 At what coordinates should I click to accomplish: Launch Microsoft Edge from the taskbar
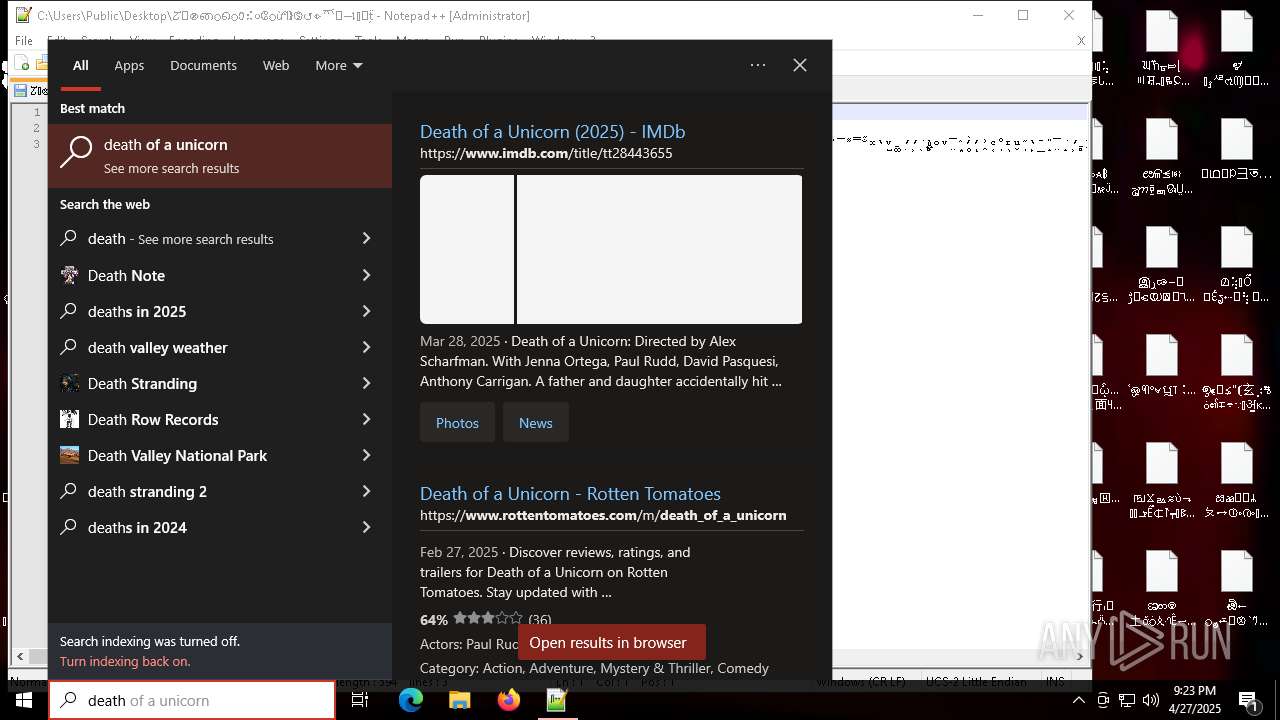coord(411,700)
